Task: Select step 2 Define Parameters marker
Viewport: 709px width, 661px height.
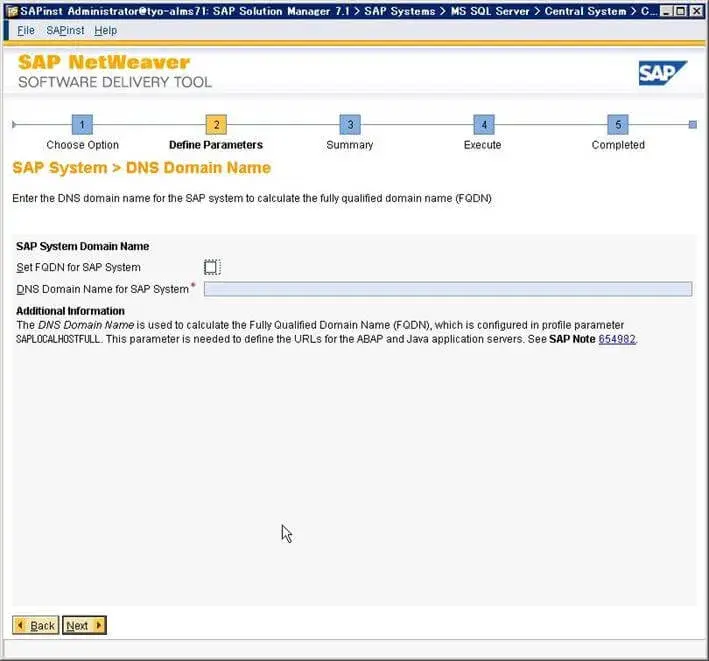Action: [x=216, y=124]
